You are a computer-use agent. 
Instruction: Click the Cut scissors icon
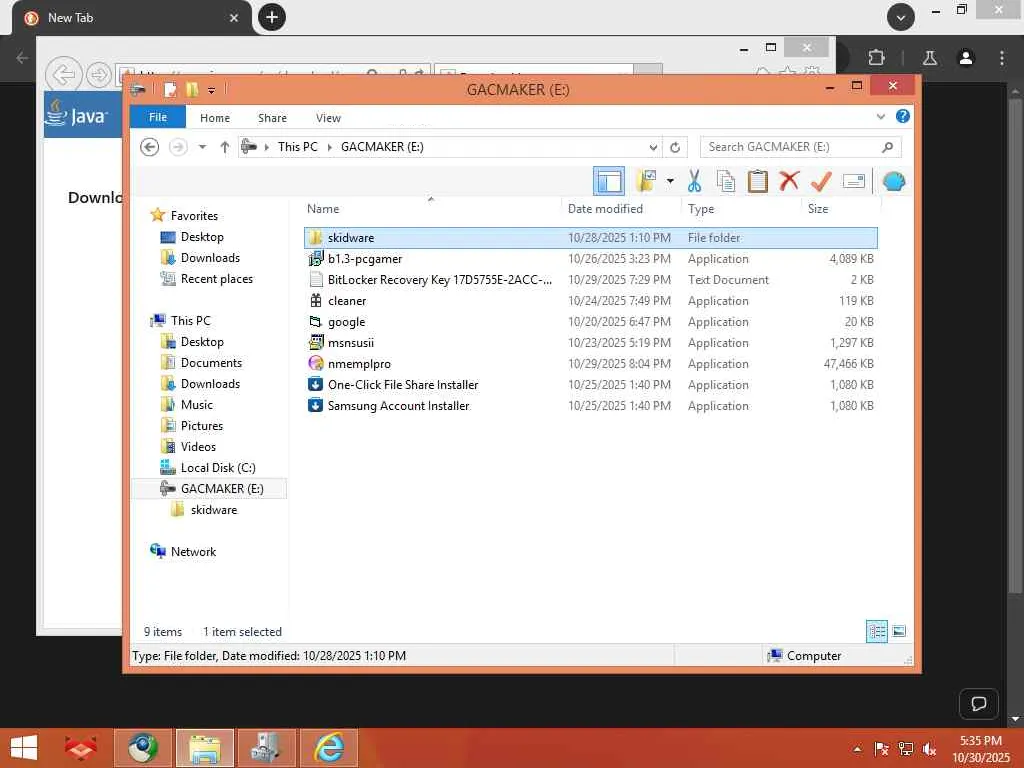click(x=694, y=181)
